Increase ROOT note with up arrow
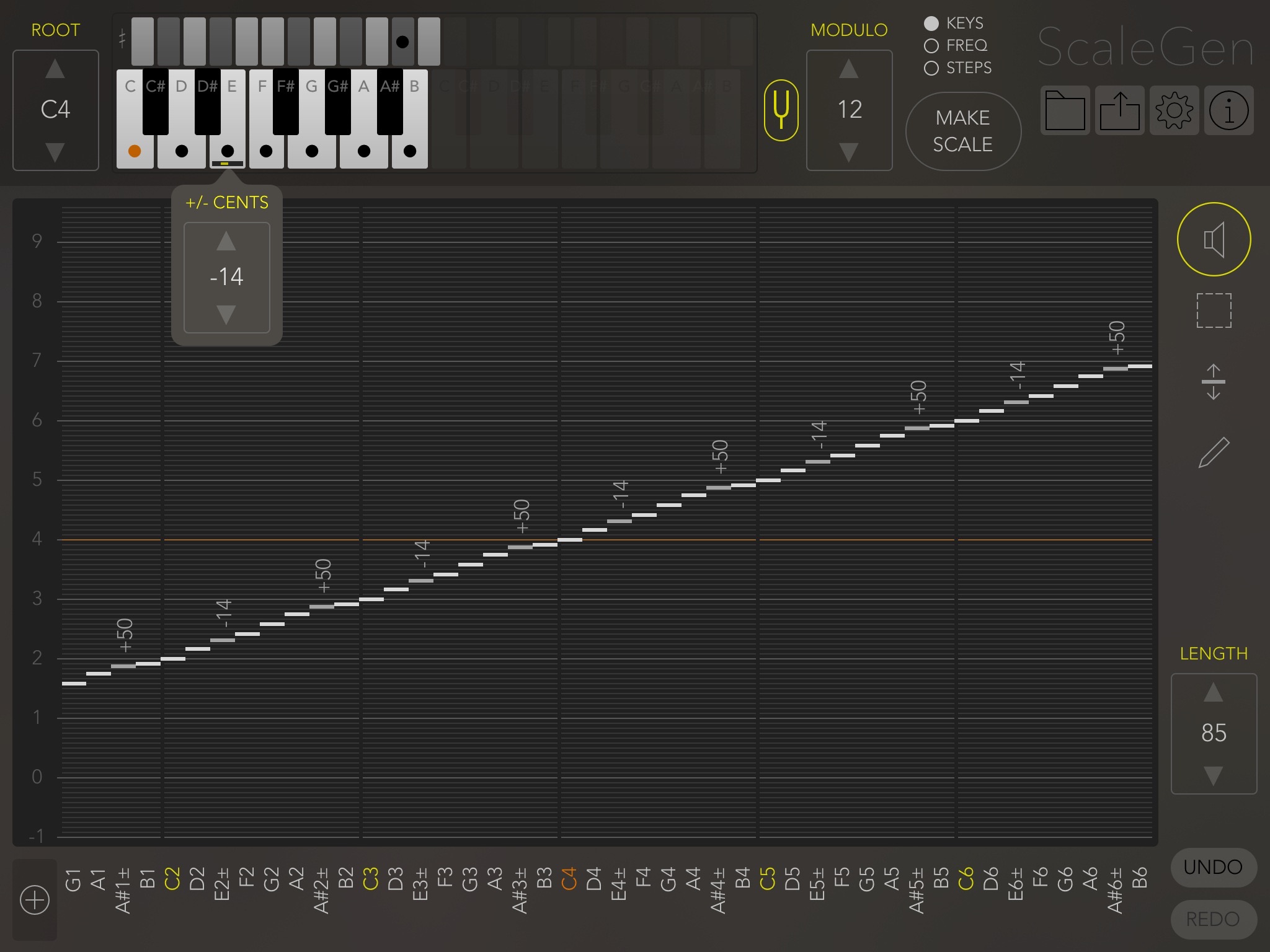1270x952 pixels. (x=55, y=69)
